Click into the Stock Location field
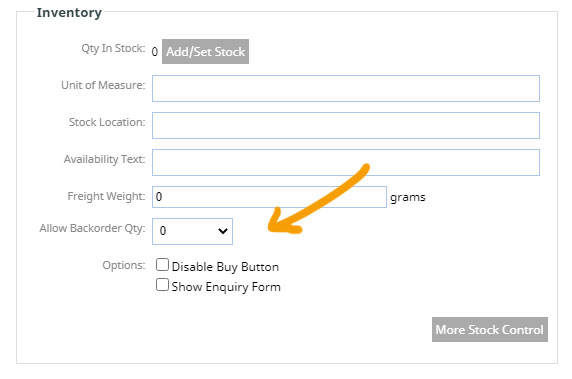The image size is (572, 379). coord(346,125)
